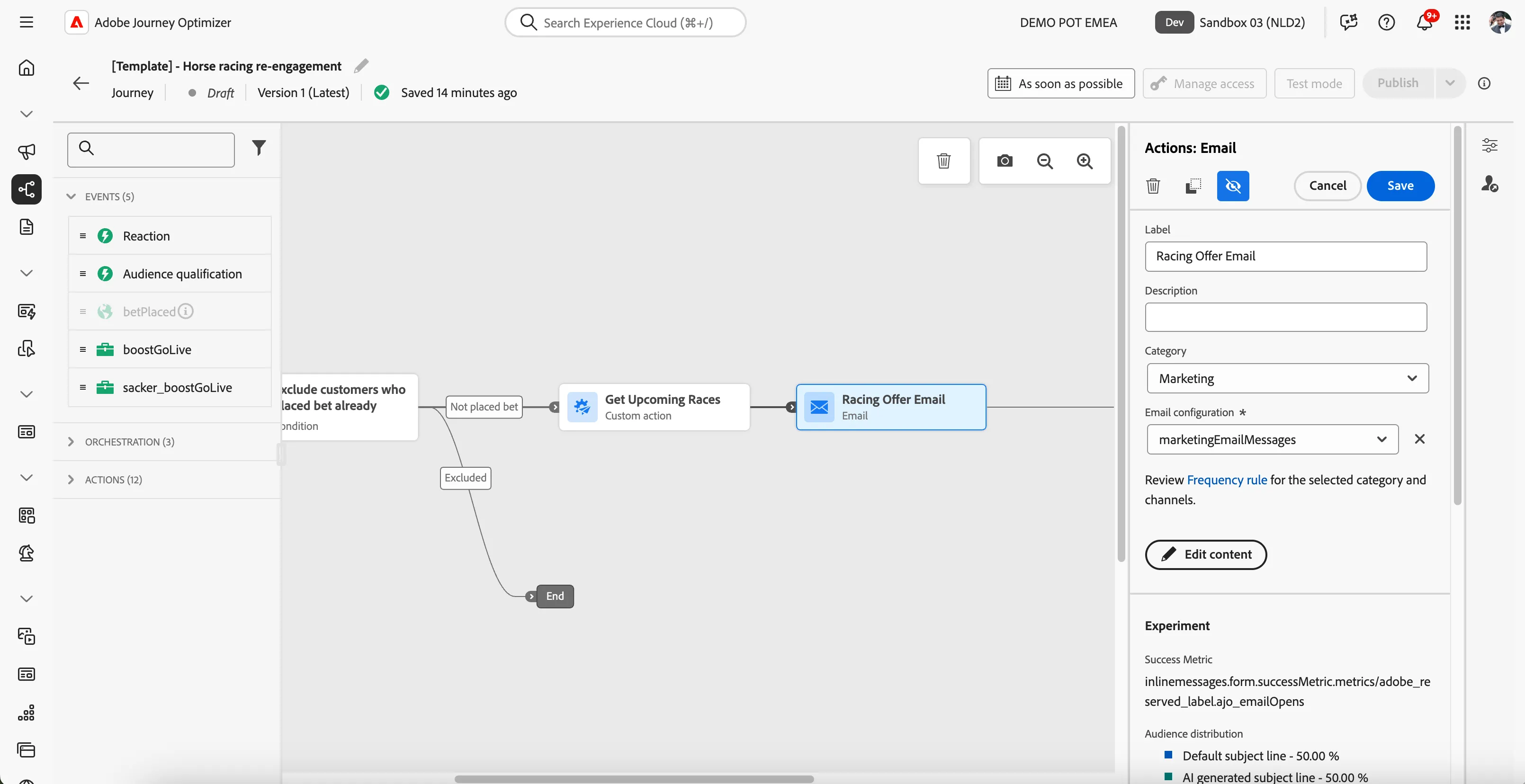Open settings sliders icon on right rail

coord(1489,145)
